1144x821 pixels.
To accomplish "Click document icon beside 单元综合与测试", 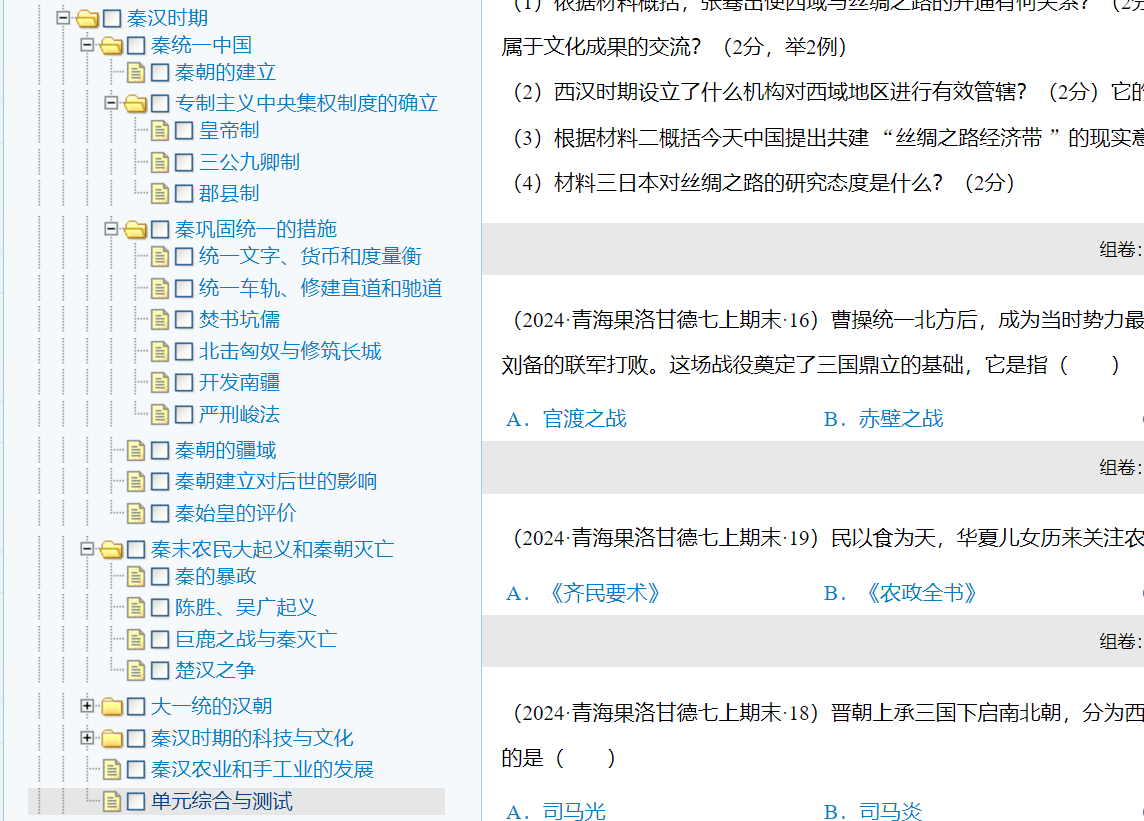I will pos(112,801).
